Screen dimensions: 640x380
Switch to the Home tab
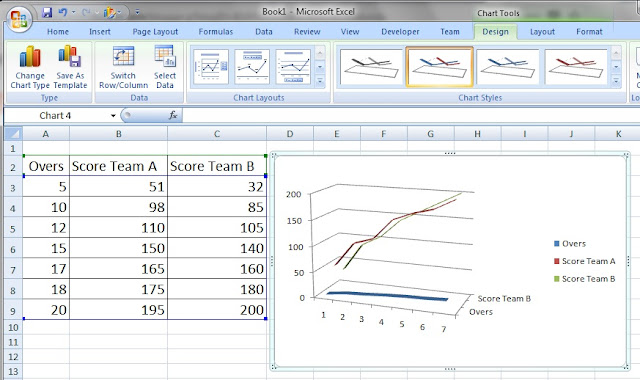[x=58, y=32]
